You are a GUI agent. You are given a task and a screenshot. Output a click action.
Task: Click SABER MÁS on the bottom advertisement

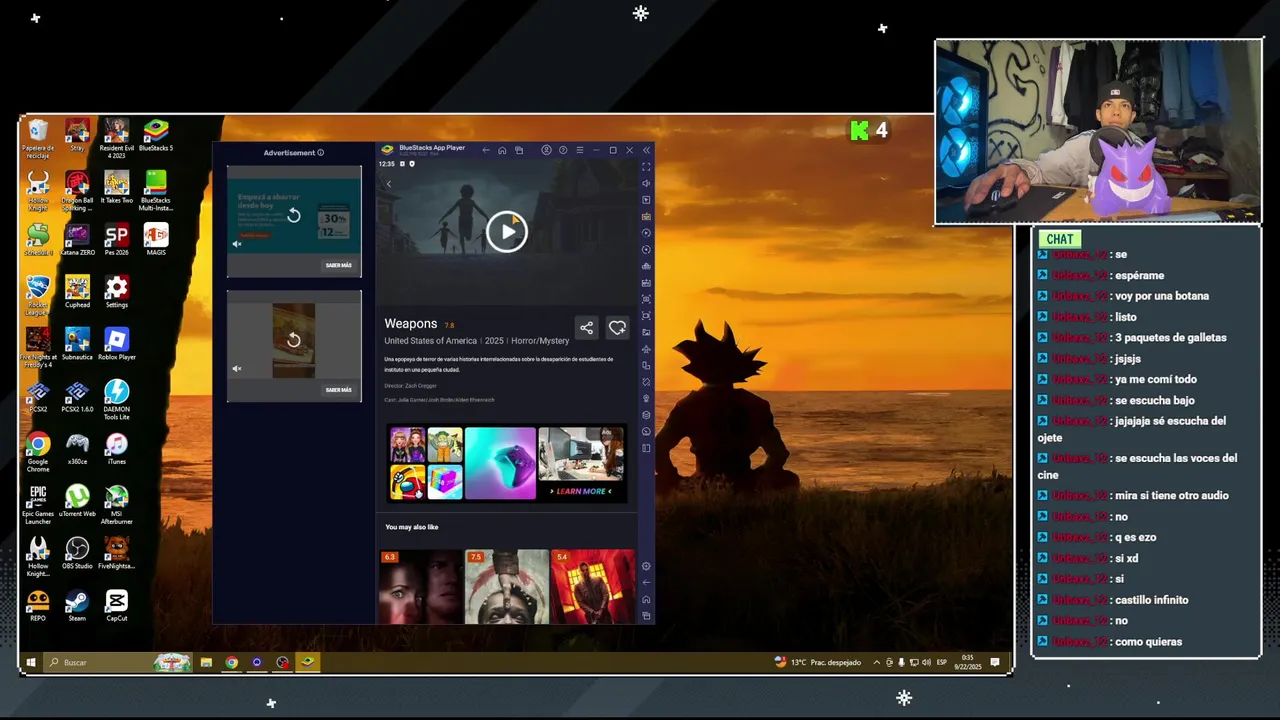click(338, 390)
